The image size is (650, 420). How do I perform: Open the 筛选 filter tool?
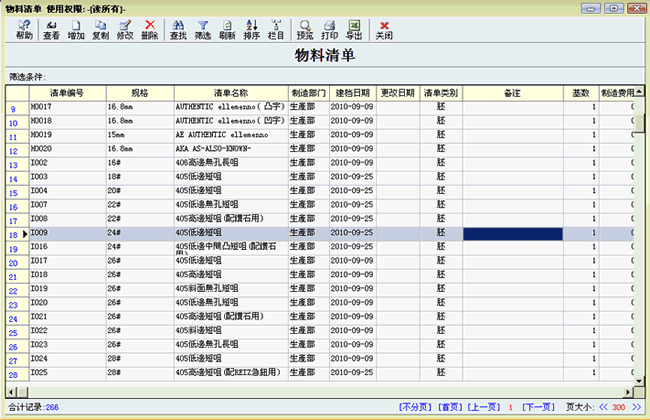coord(203,30)
